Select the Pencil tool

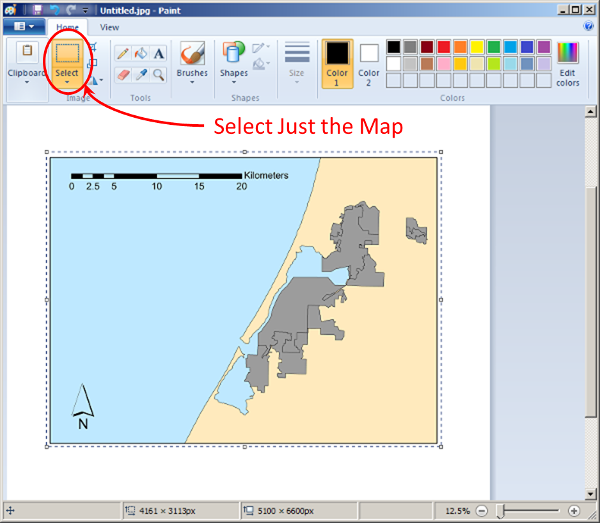coord(123,53)
